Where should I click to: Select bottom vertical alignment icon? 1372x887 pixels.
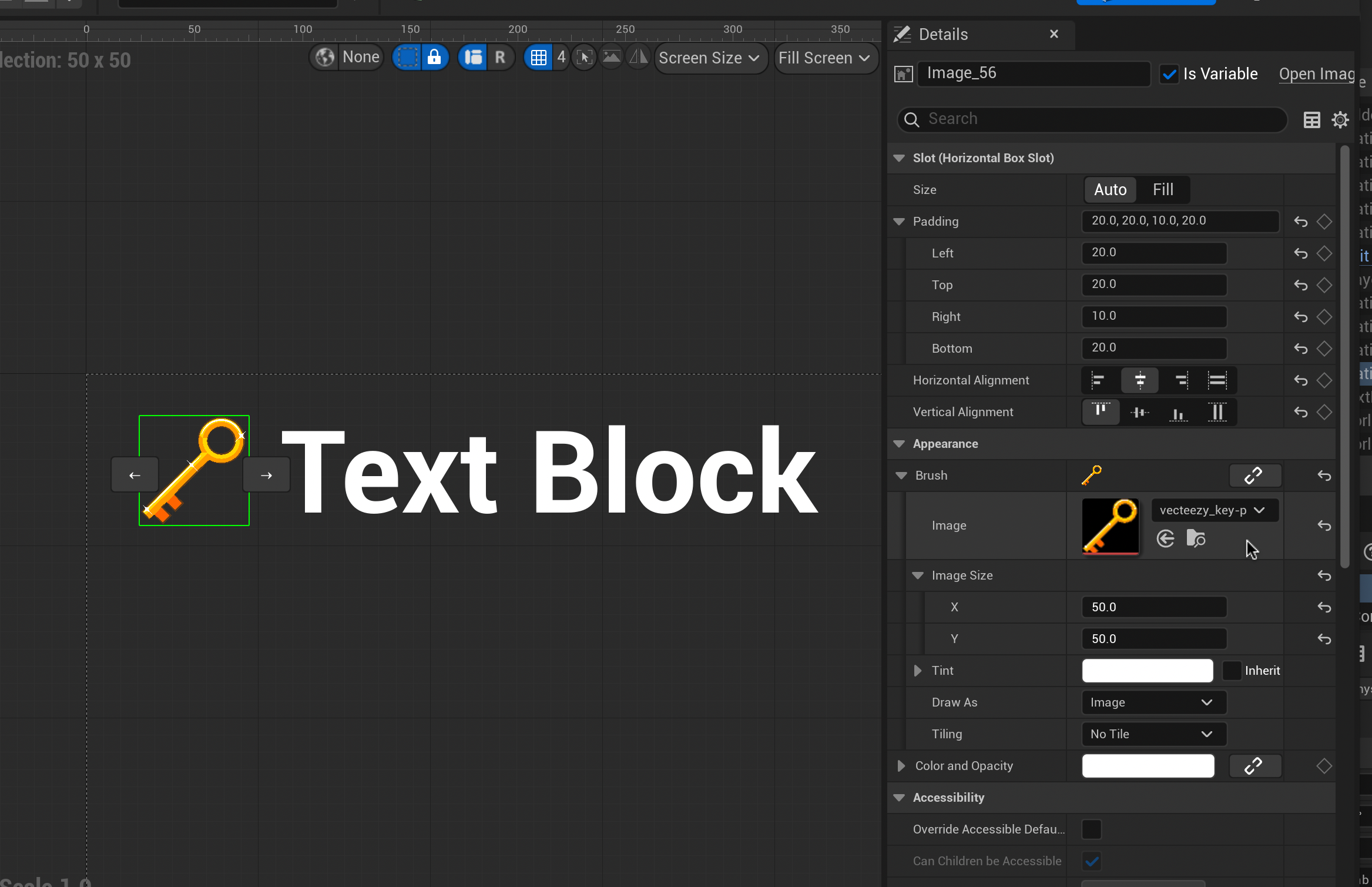tap(1178, 412)
